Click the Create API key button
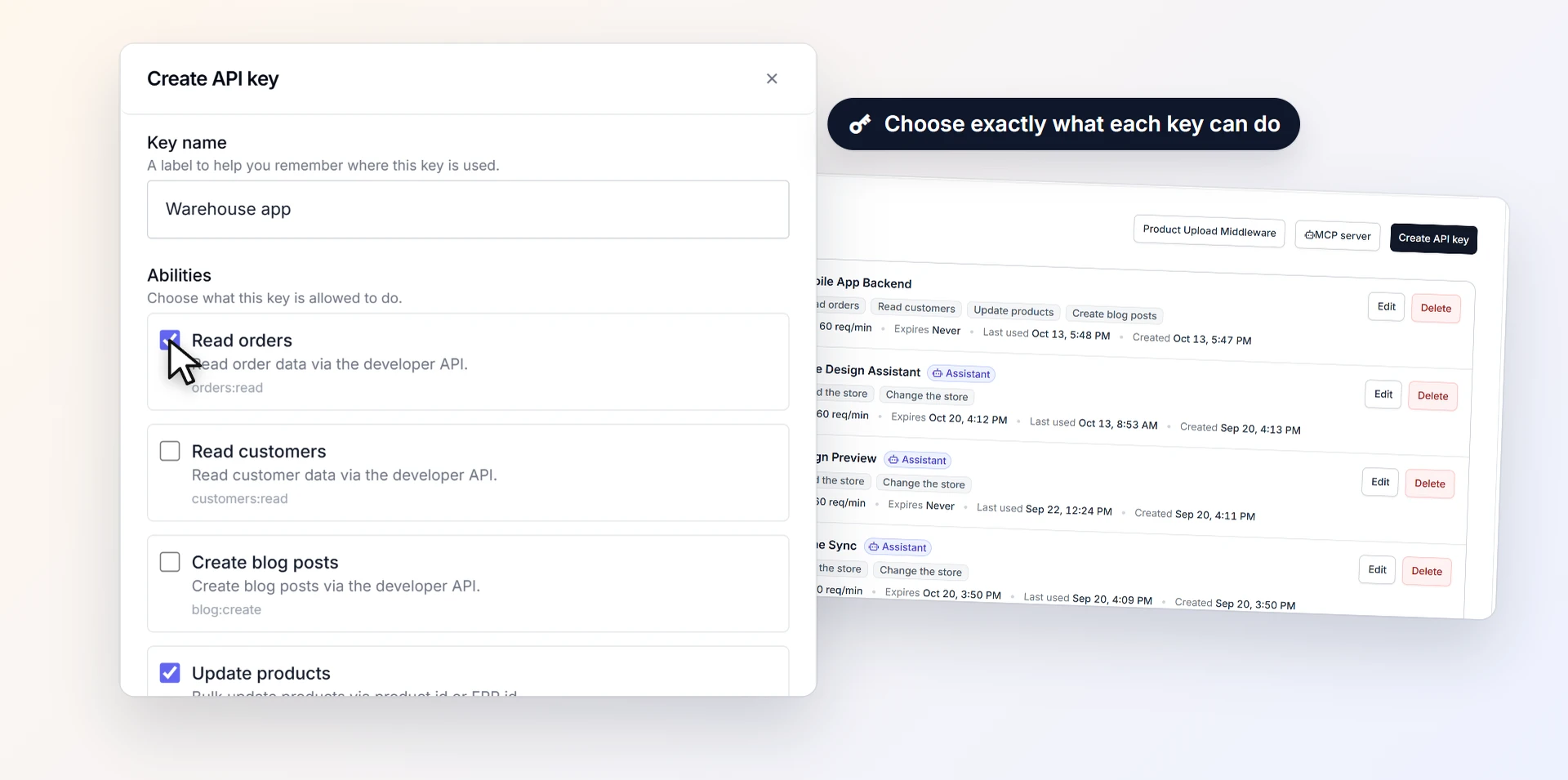 [1433, 238]
